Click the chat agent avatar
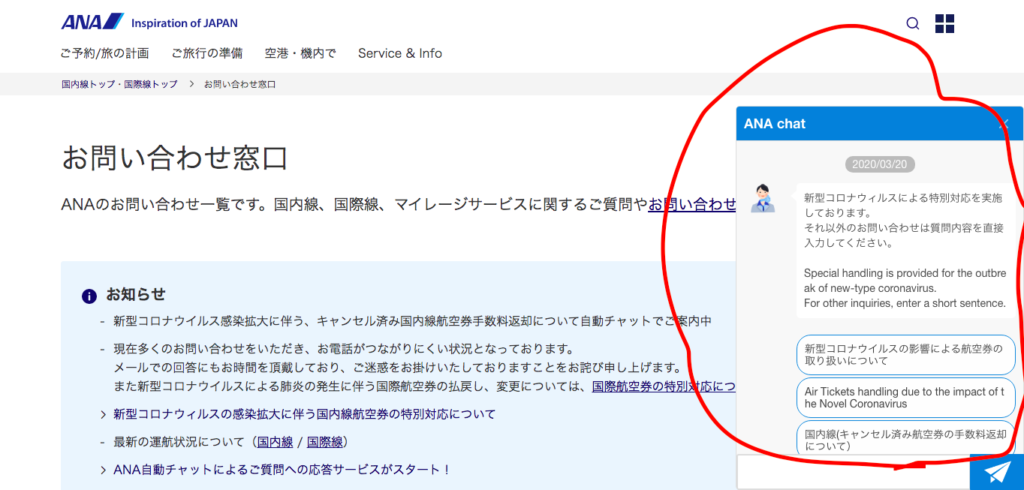 762,198
